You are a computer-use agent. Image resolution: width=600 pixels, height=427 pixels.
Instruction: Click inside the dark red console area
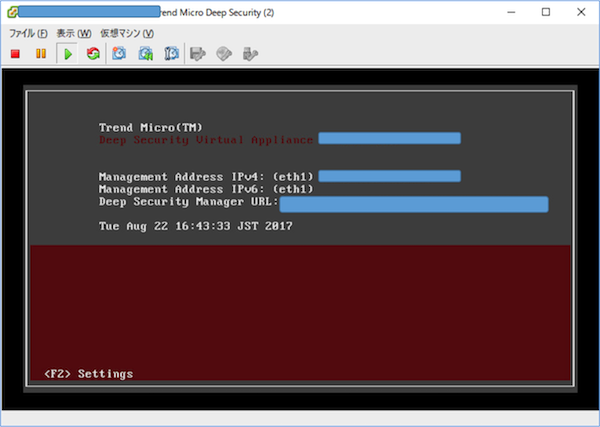[300, 306]
